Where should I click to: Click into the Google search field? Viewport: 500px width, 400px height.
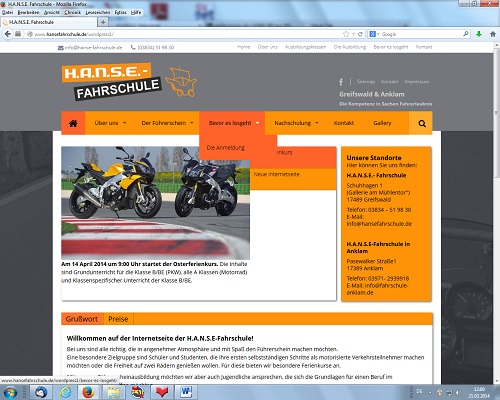pos(422,34)
